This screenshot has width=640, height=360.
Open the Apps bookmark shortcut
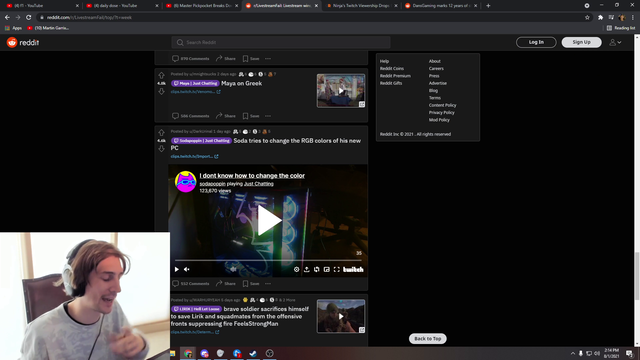(13, 28)
